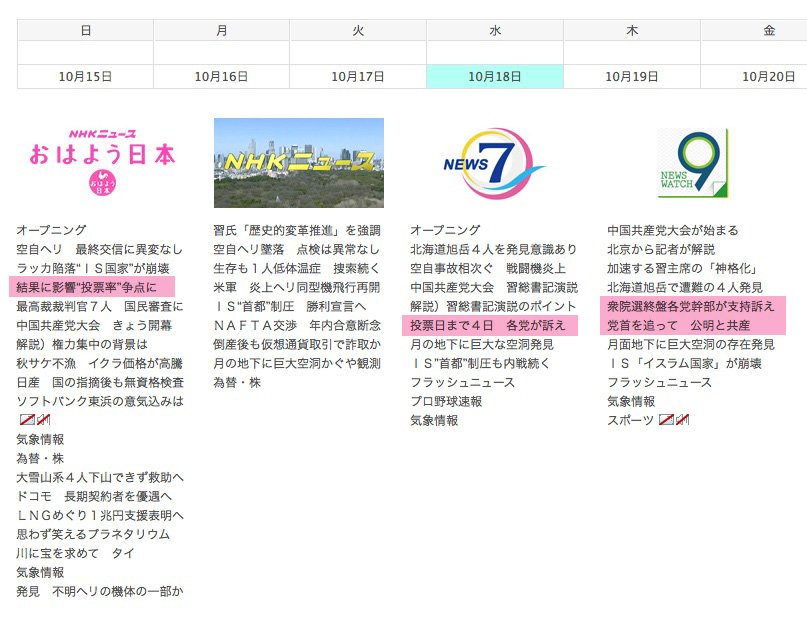Click the NEWS 7 program logo

pyautogui.click(x=494, y=163)
